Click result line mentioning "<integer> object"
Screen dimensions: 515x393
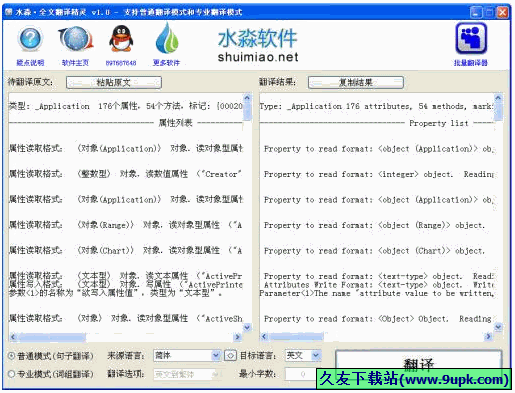379,174
